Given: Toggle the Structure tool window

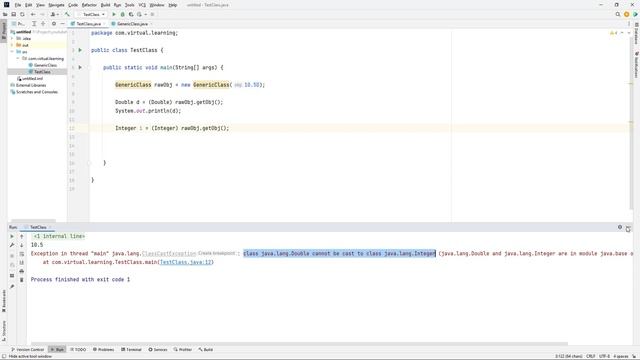Looking at the screenshot, I should click(x=4, y=331).
